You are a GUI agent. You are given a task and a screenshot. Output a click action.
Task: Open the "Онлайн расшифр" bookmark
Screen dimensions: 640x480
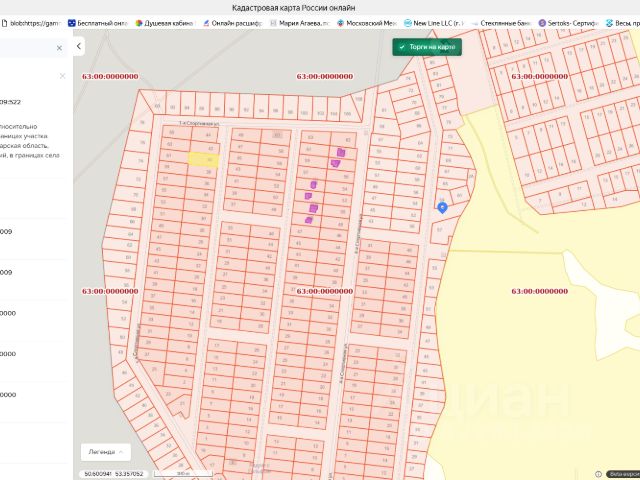(233, 23)
